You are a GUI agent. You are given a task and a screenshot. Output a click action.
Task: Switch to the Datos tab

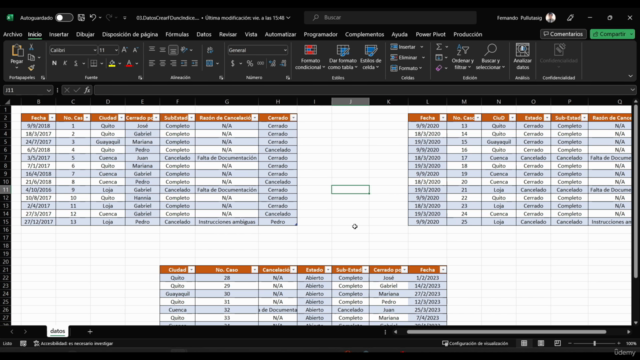pos(204,34)
